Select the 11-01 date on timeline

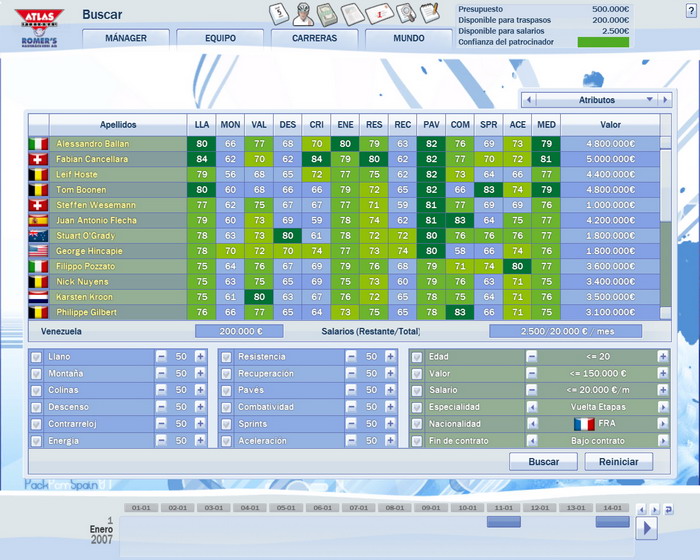[x=504, y=508]
